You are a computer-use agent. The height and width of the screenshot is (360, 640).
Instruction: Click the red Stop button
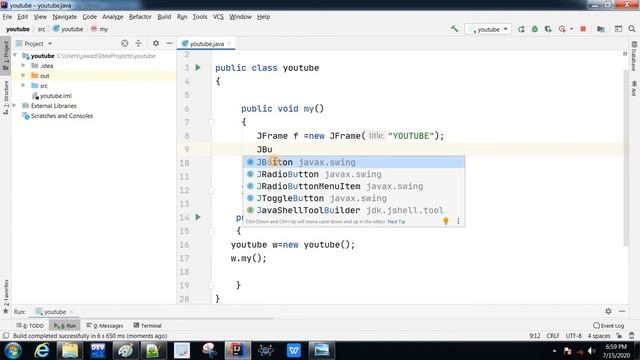pos(583,29)
